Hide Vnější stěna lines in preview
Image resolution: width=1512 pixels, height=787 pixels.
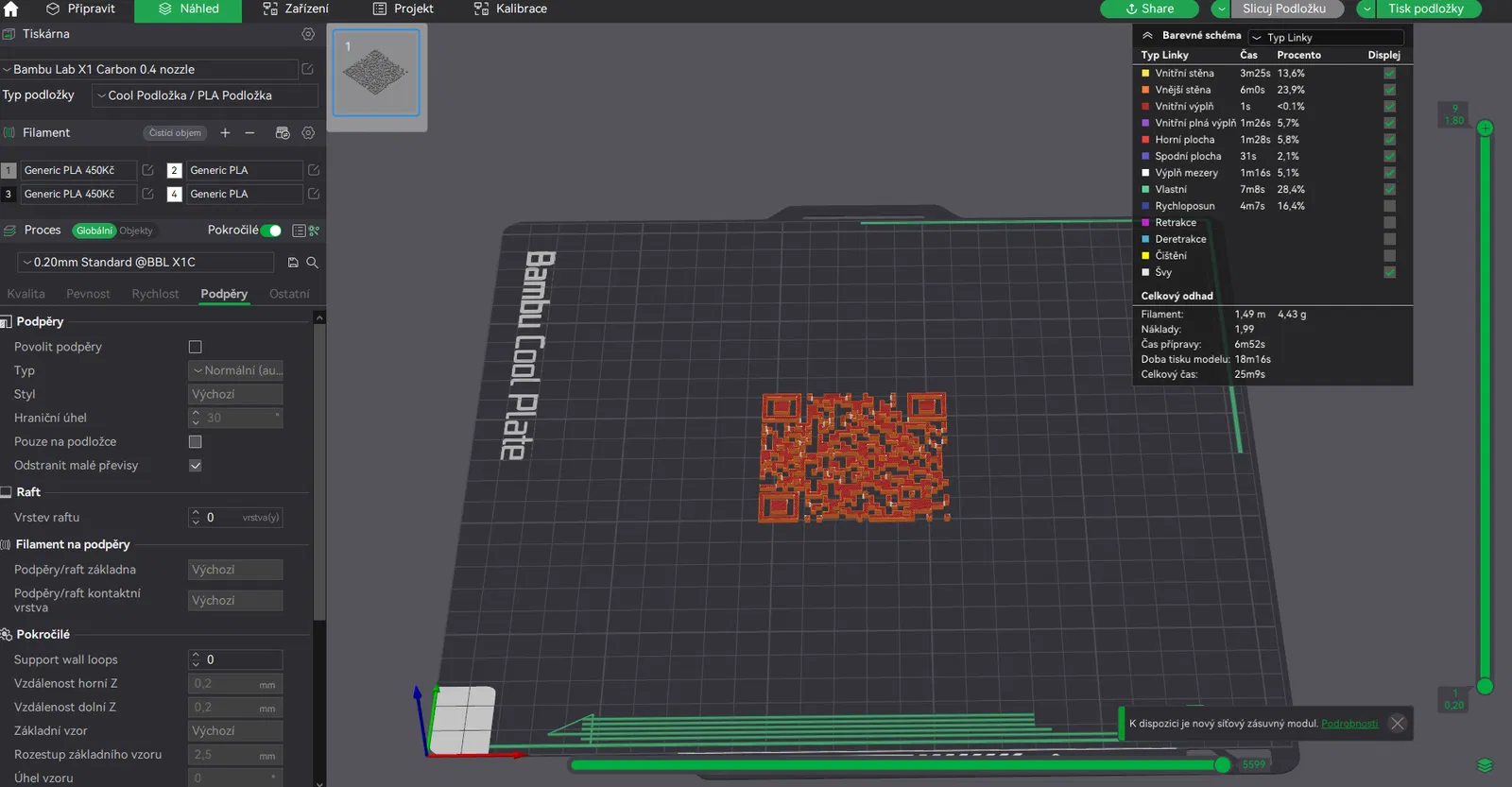[1389, 90]
